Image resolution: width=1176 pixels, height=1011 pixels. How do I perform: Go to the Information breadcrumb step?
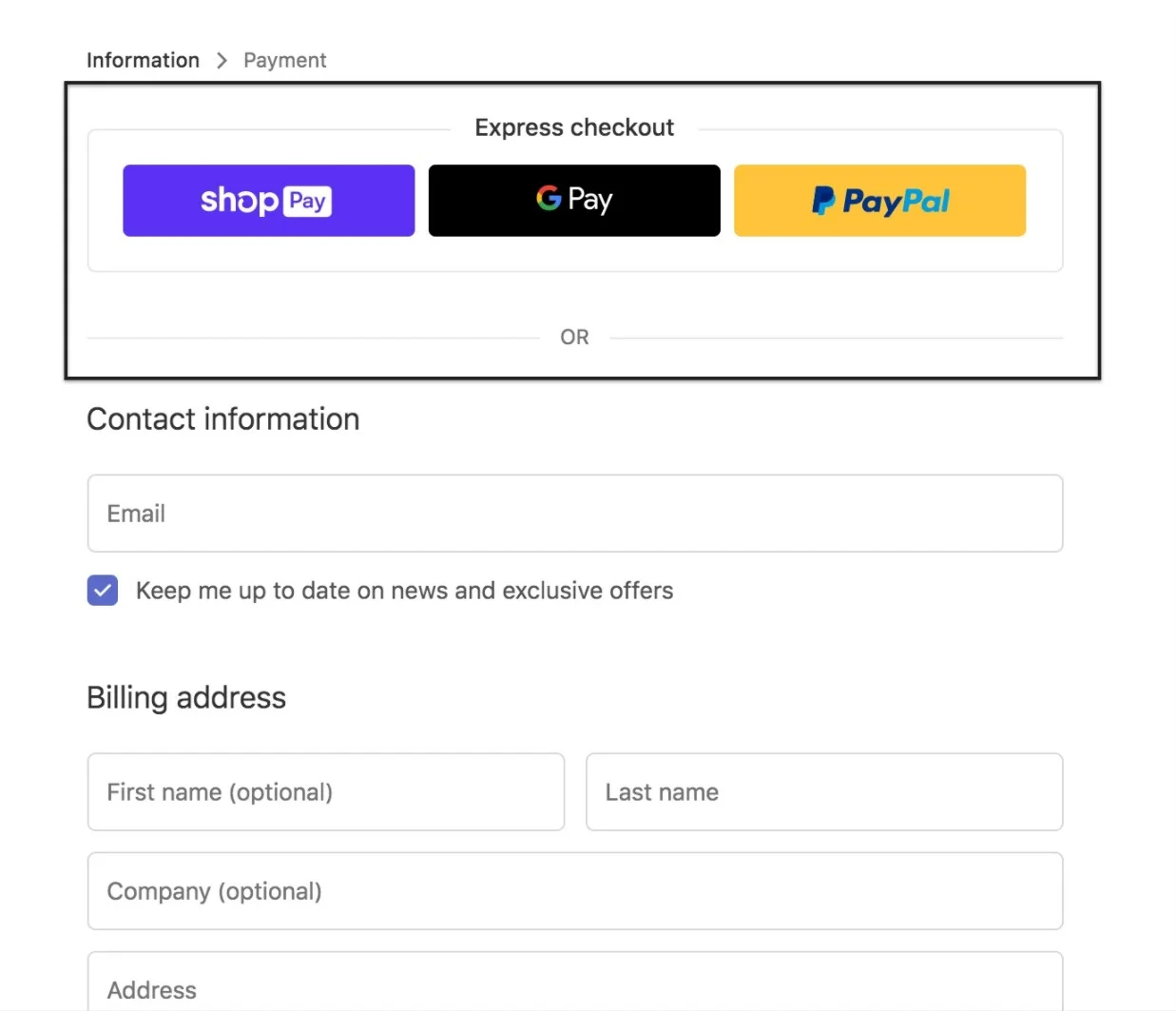point(143,61)
